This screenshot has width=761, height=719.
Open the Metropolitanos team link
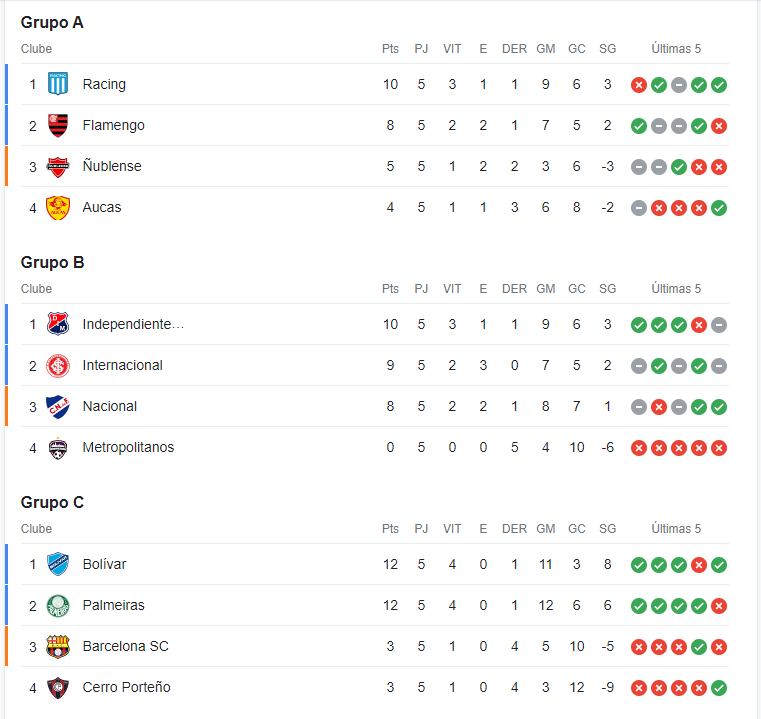point(128,447)
